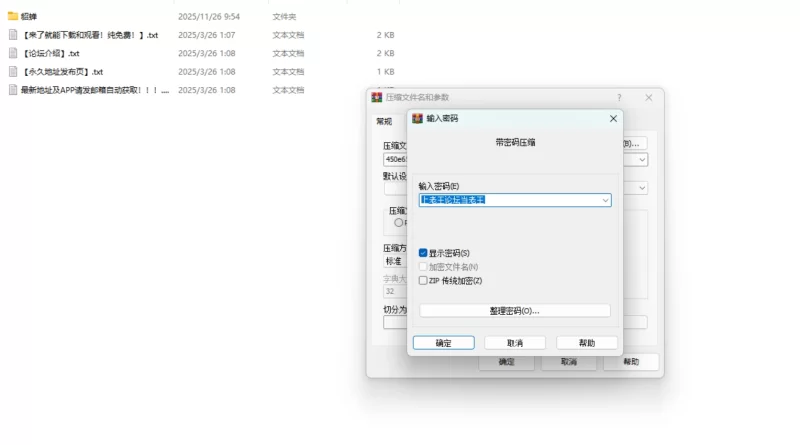800x445 pixels.
Task: Select file 【来了就能下载和观看！纯免费！】.txt
Action: [90, 35]
